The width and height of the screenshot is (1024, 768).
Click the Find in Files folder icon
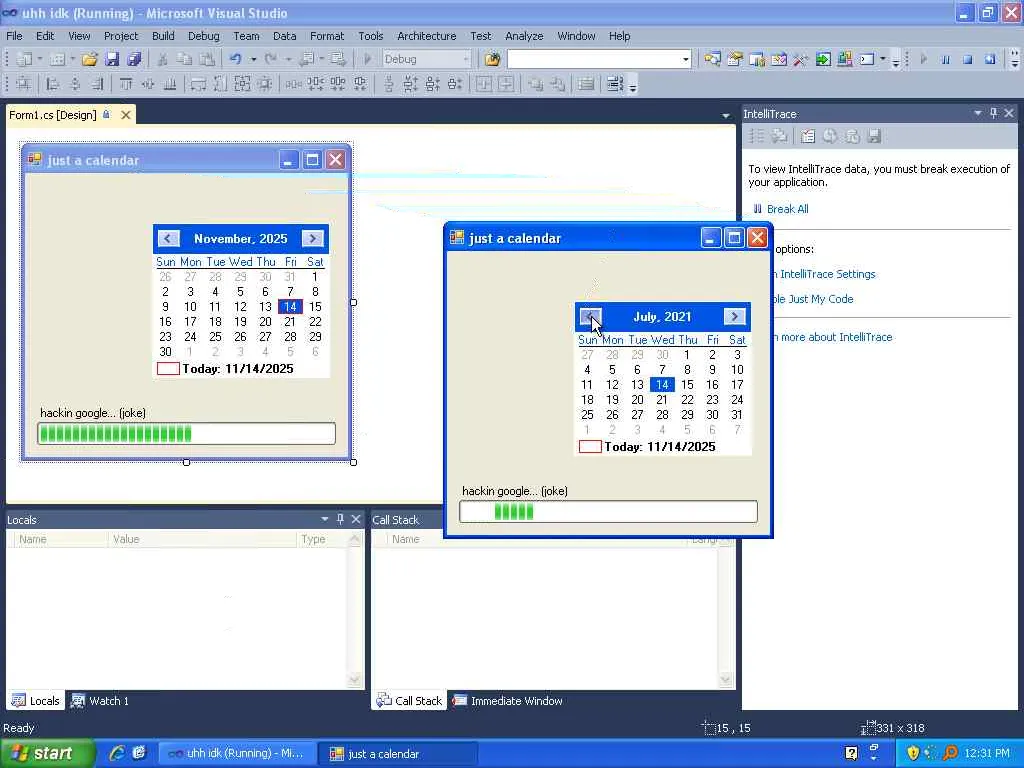point(492,59)
